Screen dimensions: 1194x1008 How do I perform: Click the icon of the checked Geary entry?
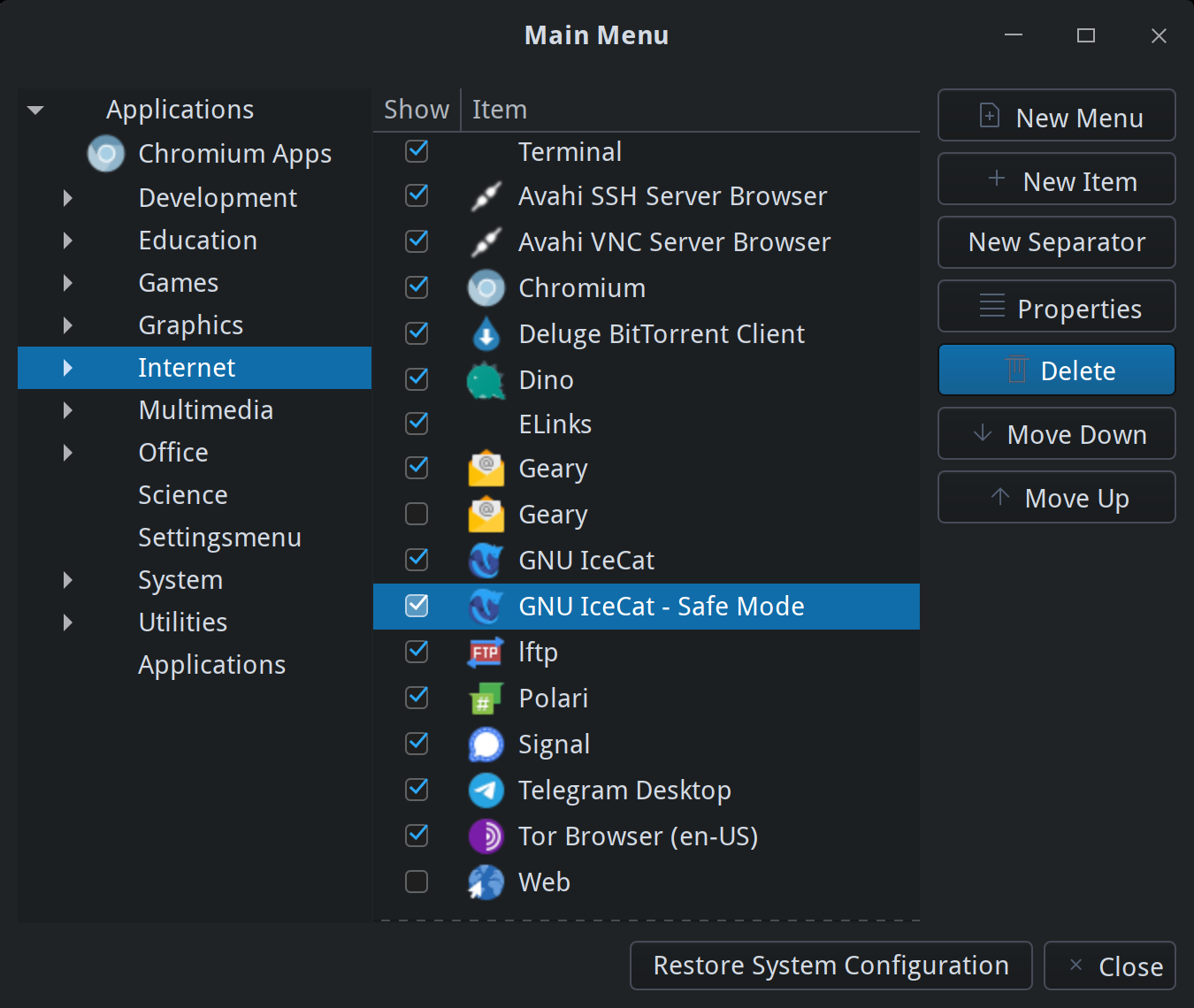pos(486,469)
